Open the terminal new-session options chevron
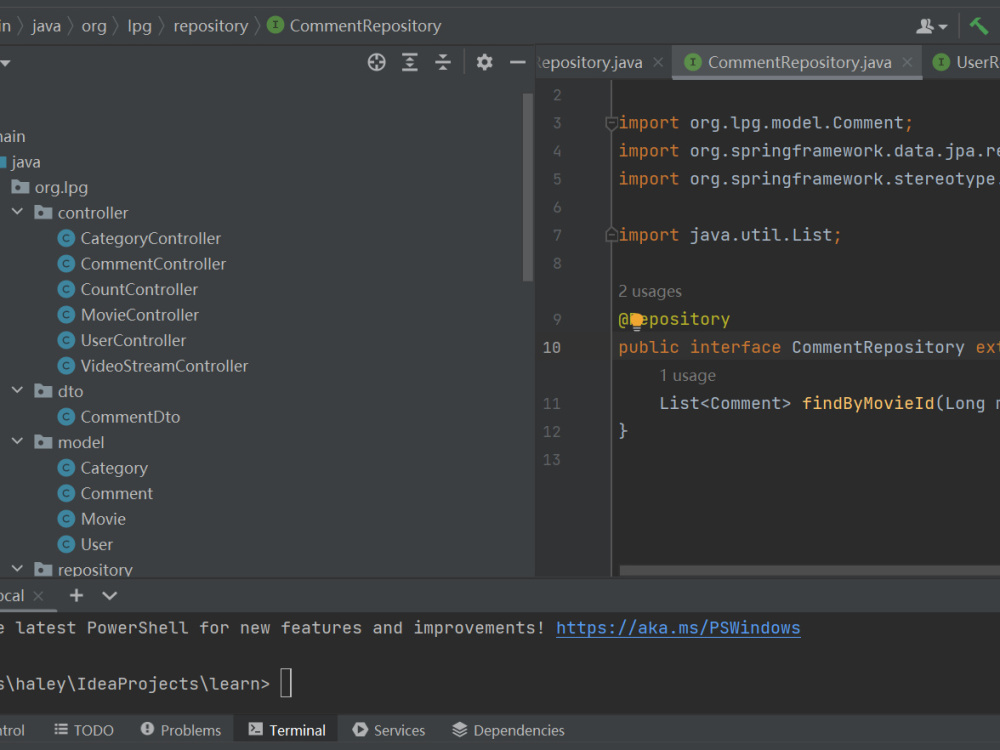Screen dimensions: 1000x750 (x=110, y=596)
